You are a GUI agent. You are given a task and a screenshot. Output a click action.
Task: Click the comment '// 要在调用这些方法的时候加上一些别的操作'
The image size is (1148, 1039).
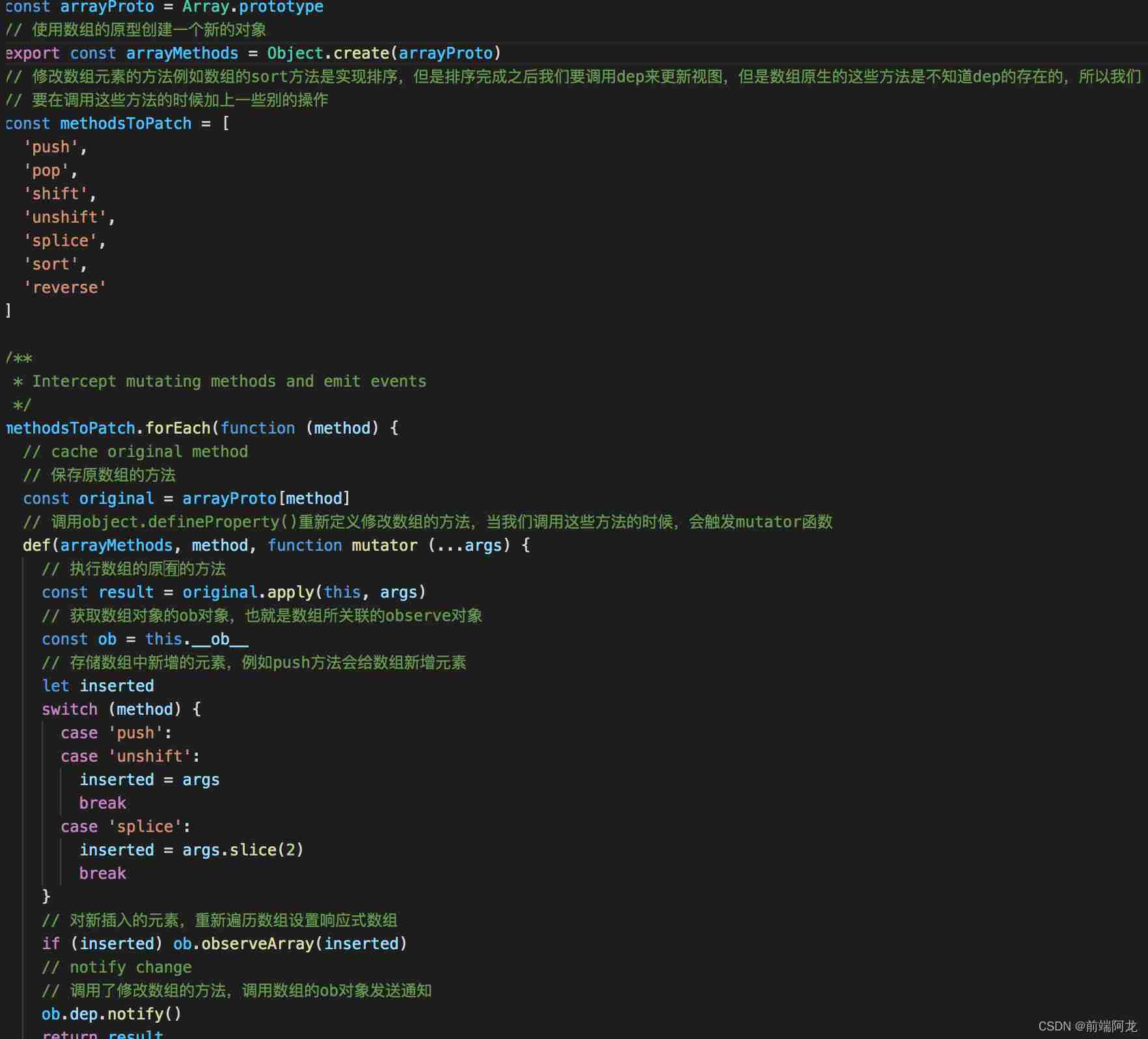coord(167,100)
